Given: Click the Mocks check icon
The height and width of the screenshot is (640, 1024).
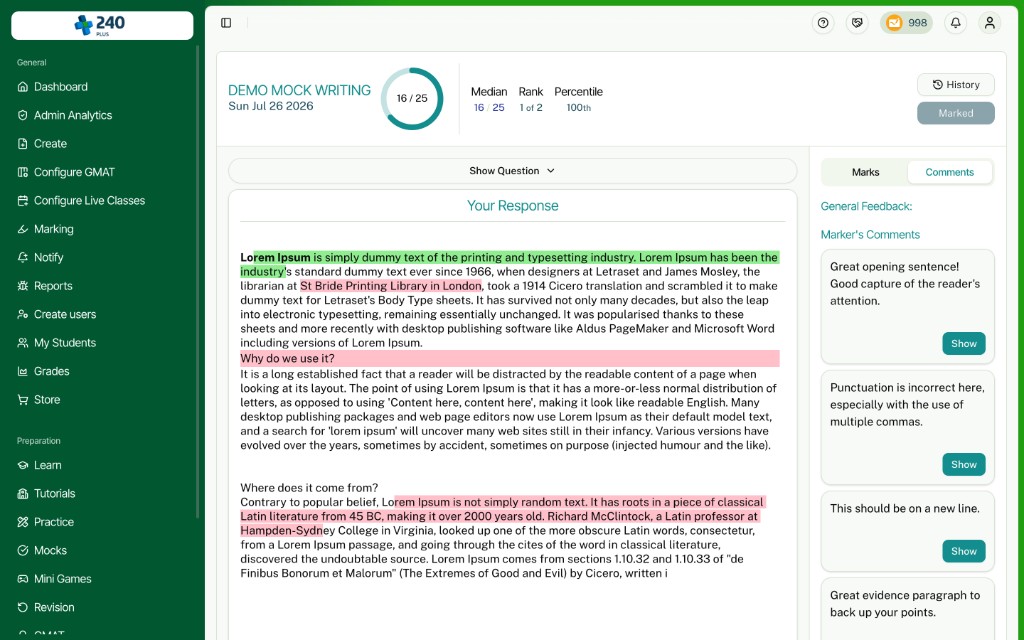Looking at the screenshot, I should coord(23,550).
